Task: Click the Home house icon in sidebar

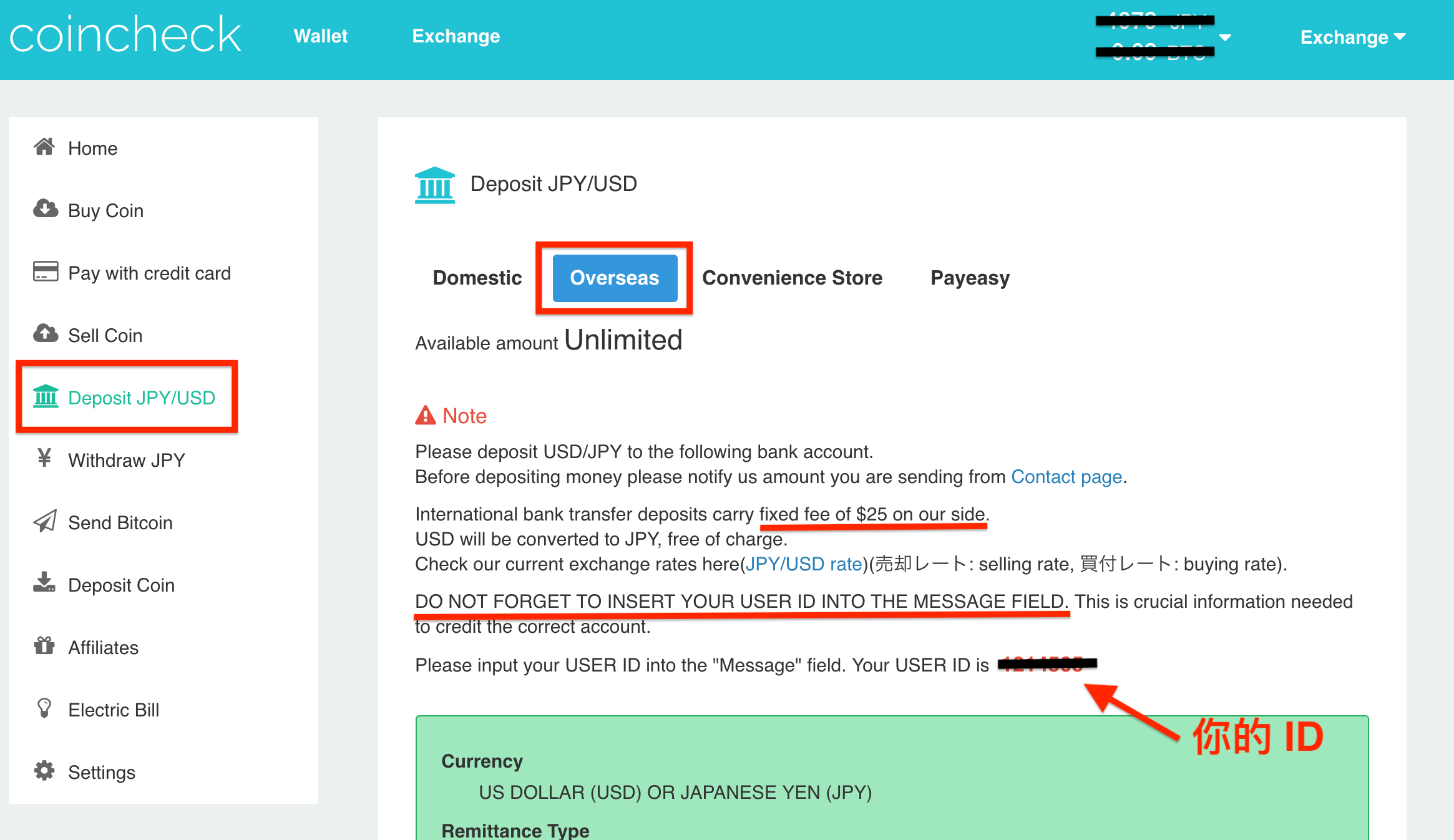Action: coord(44,147)
